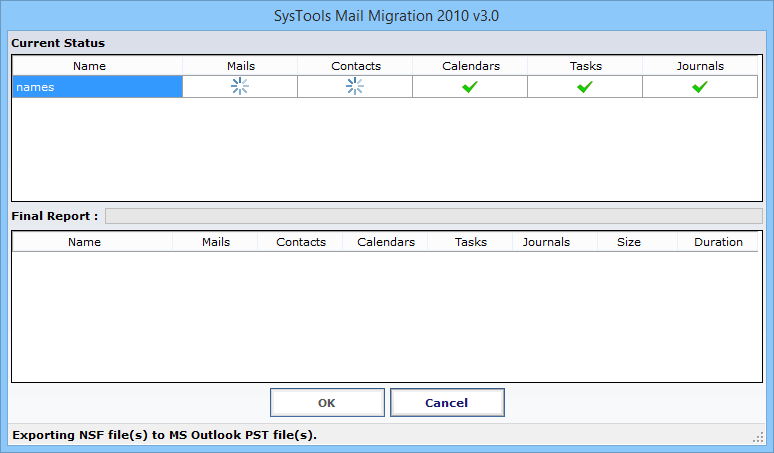This screenshot has height=453, width=774.
Task: Click the Name column header in Final Report
Action: (x=92, y=242)
